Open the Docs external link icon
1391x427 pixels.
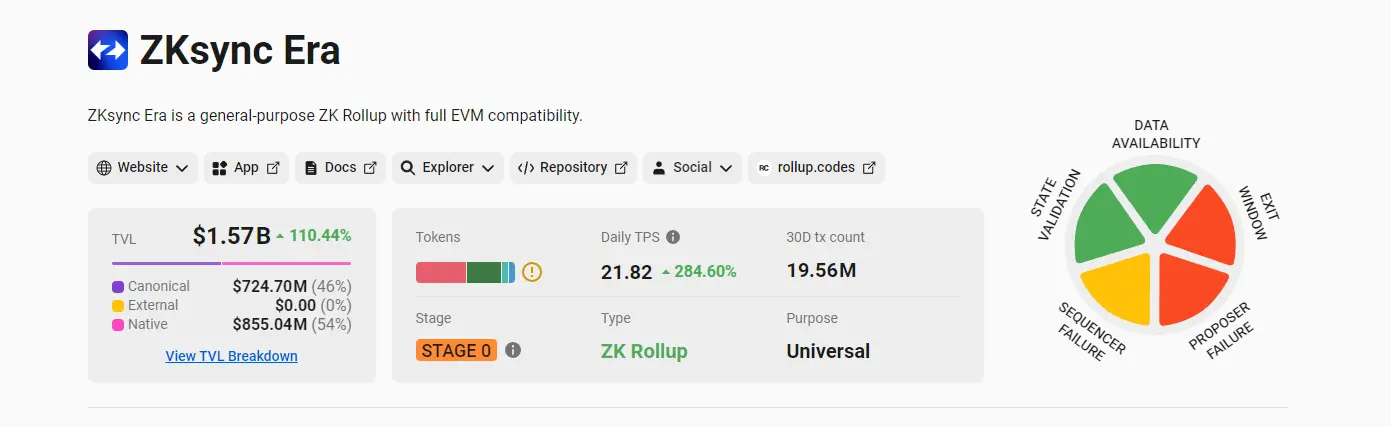click(x=370, y=168)
